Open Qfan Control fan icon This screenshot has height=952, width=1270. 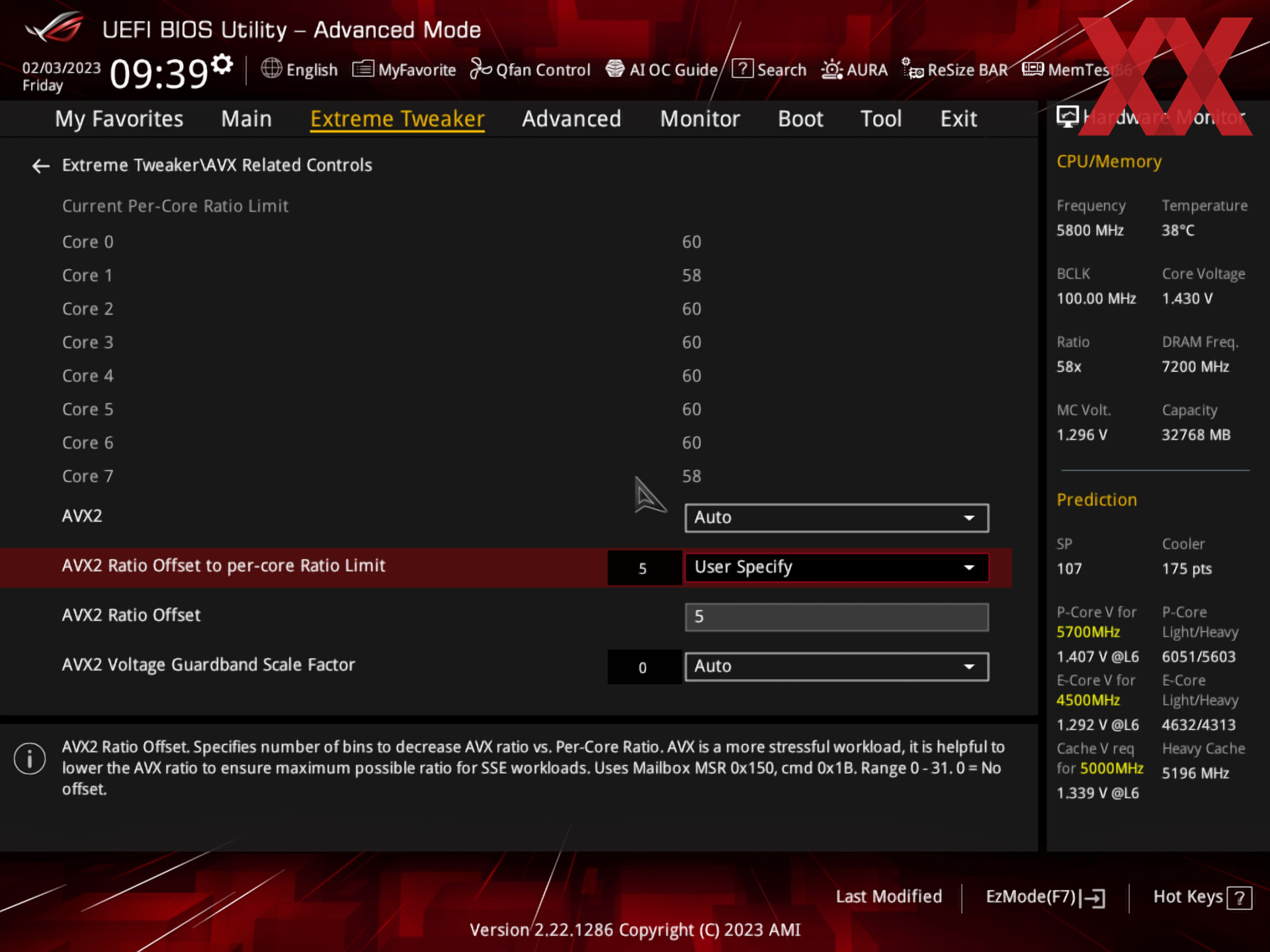(480, 69)
